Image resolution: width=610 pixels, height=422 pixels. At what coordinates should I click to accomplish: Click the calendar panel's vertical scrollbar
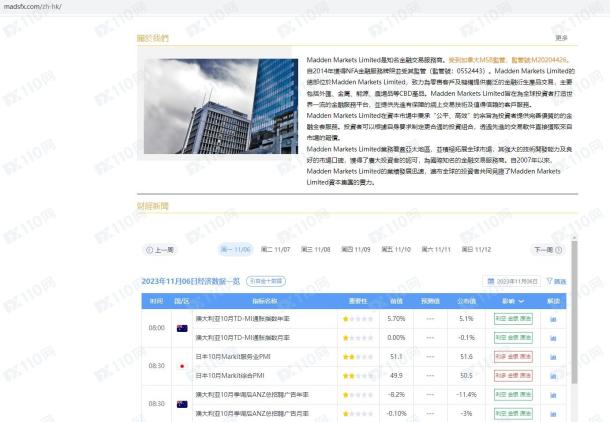pos(574,311)
